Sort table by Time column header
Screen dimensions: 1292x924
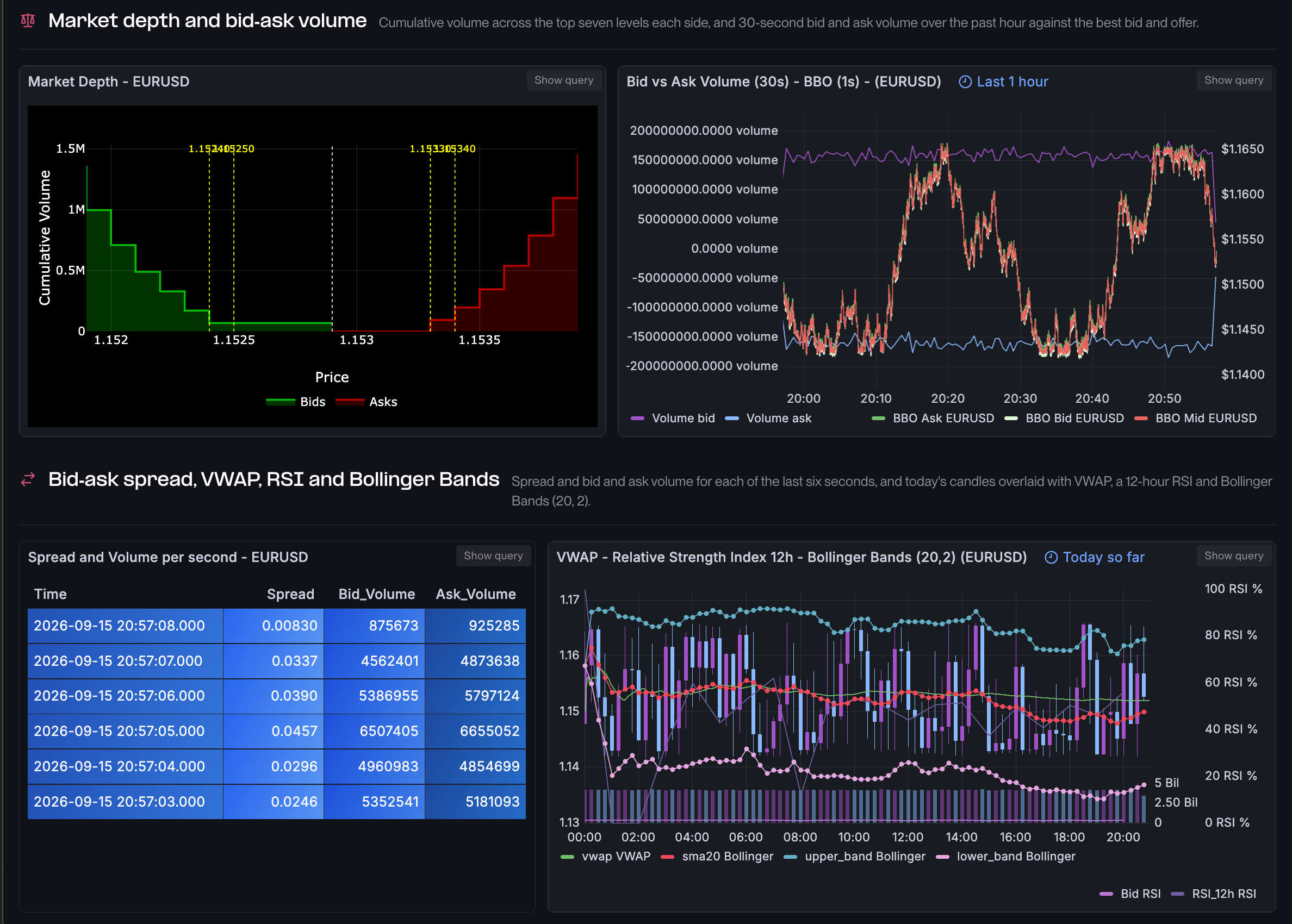pyautogui.click(x=50, y=595)
